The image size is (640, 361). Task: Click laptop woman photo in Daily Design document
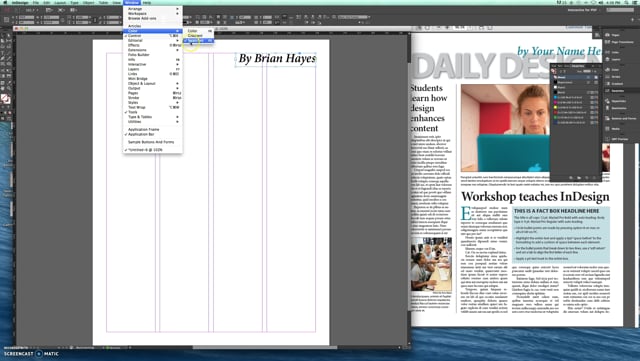tap(505, 128)
